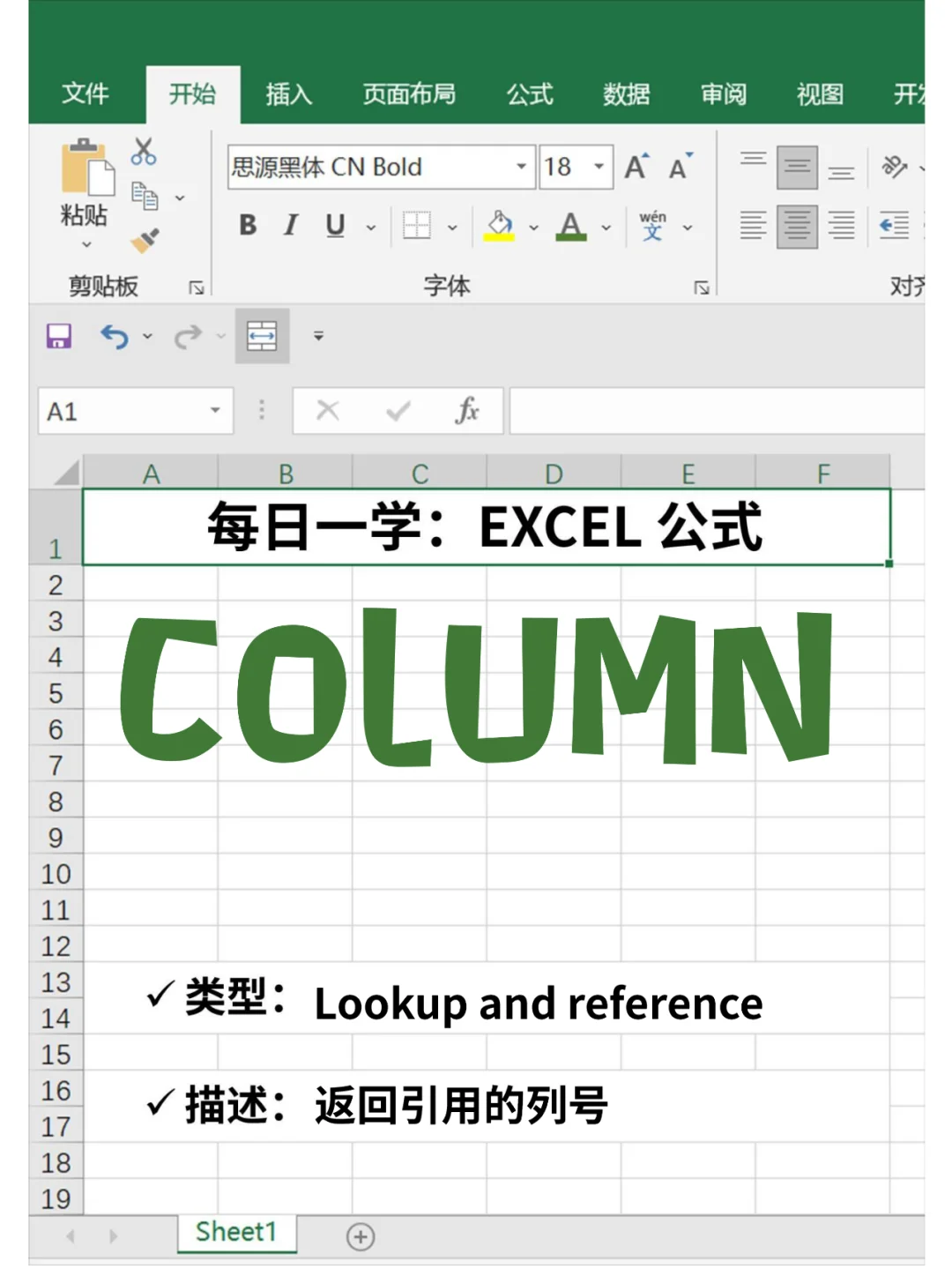Confirm formula entry with checkmark
The height and width of the screenshot is (1269, 952).
(398, 410)
